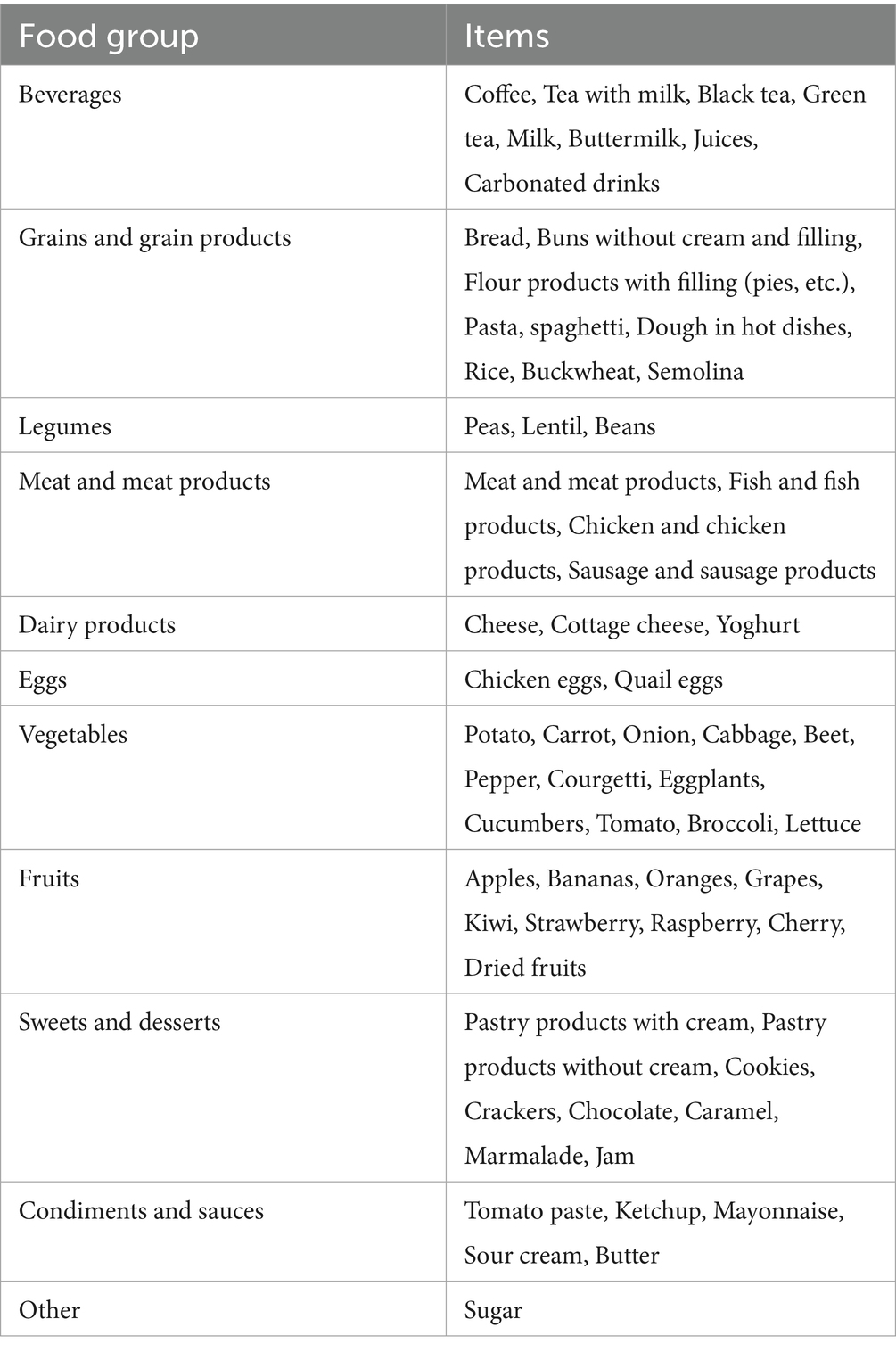Select the Legumes row label
Screen dimensions: 896x1352
pyautogui.click(x=65, y=426)
